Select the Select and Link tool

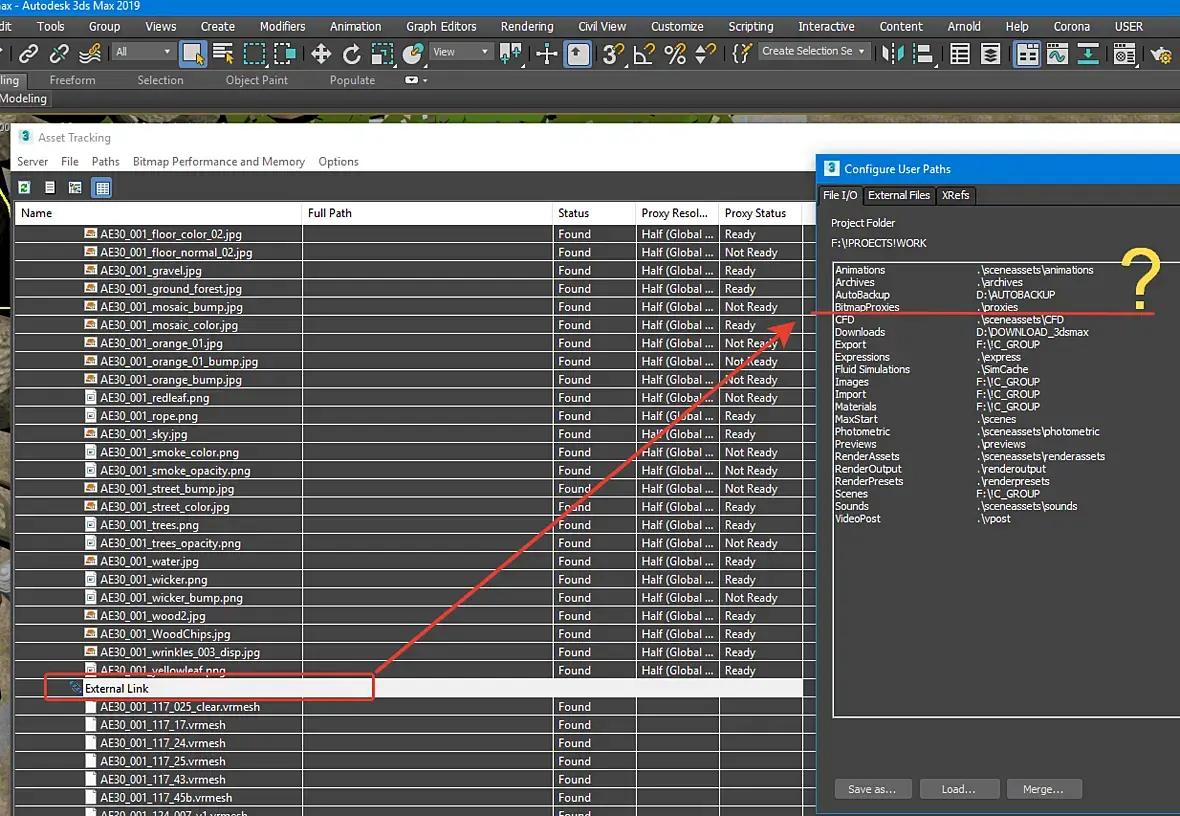coord(29,53)
